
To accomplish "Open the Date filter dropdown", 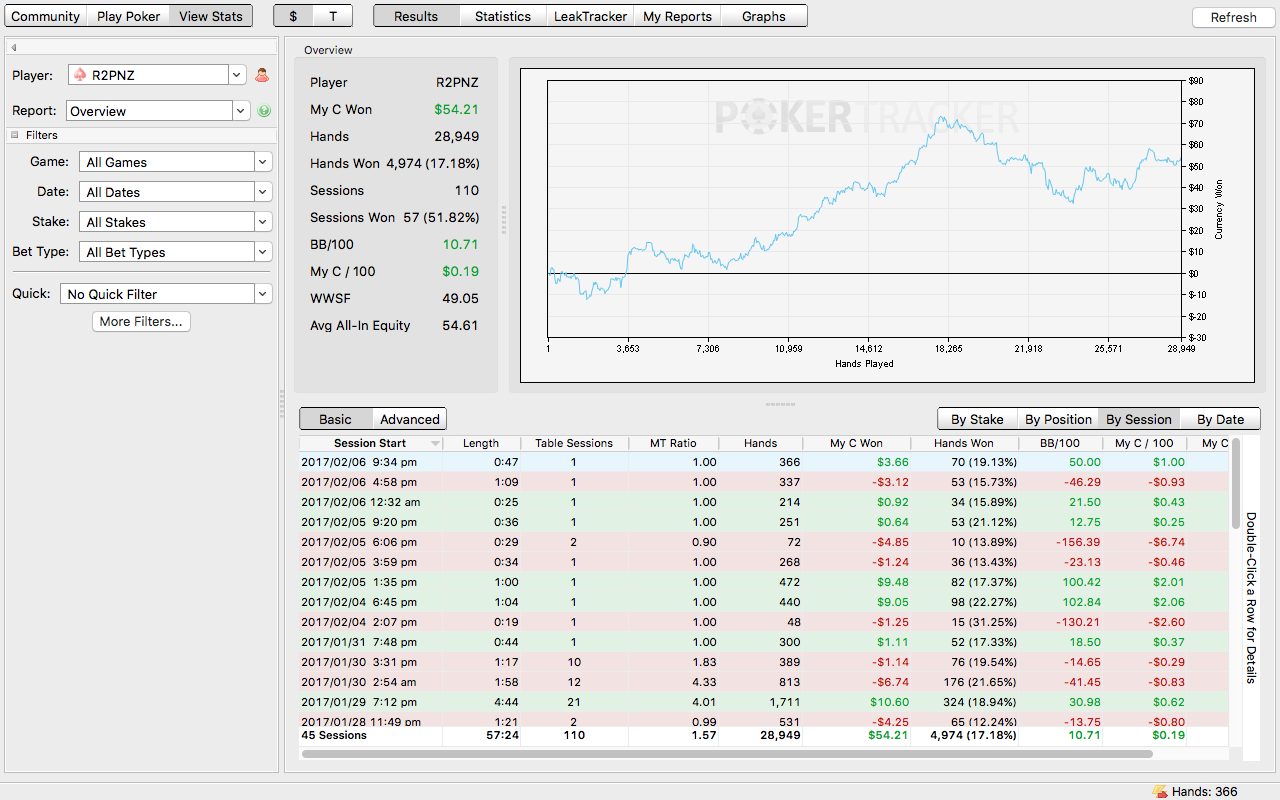I will [x=175, y=192].
